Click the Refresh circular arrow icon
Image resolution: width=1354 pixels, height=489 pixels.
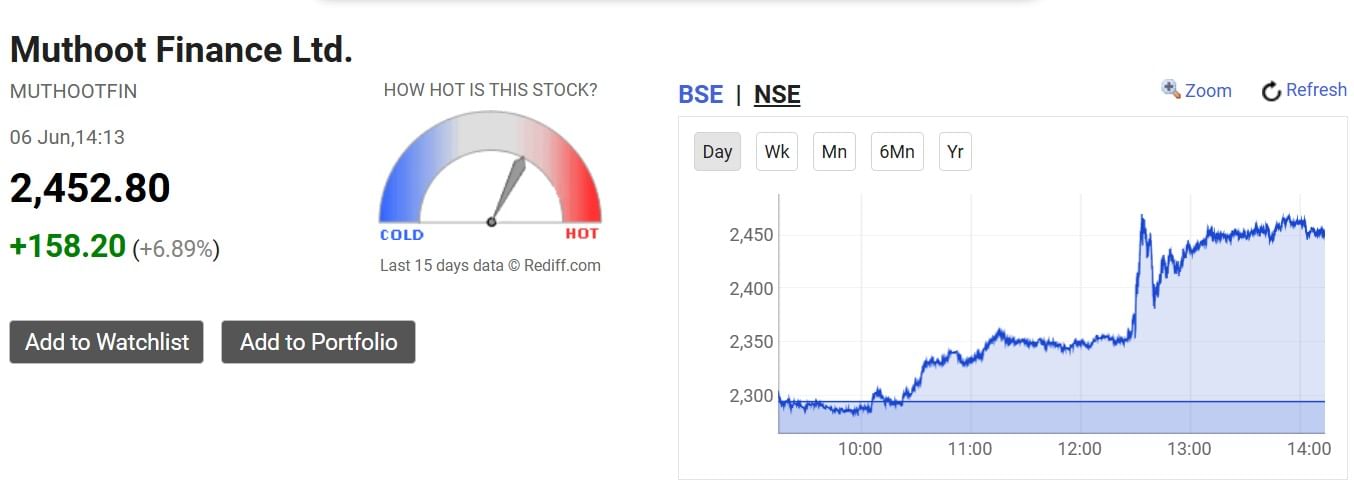click(1271, 91)
